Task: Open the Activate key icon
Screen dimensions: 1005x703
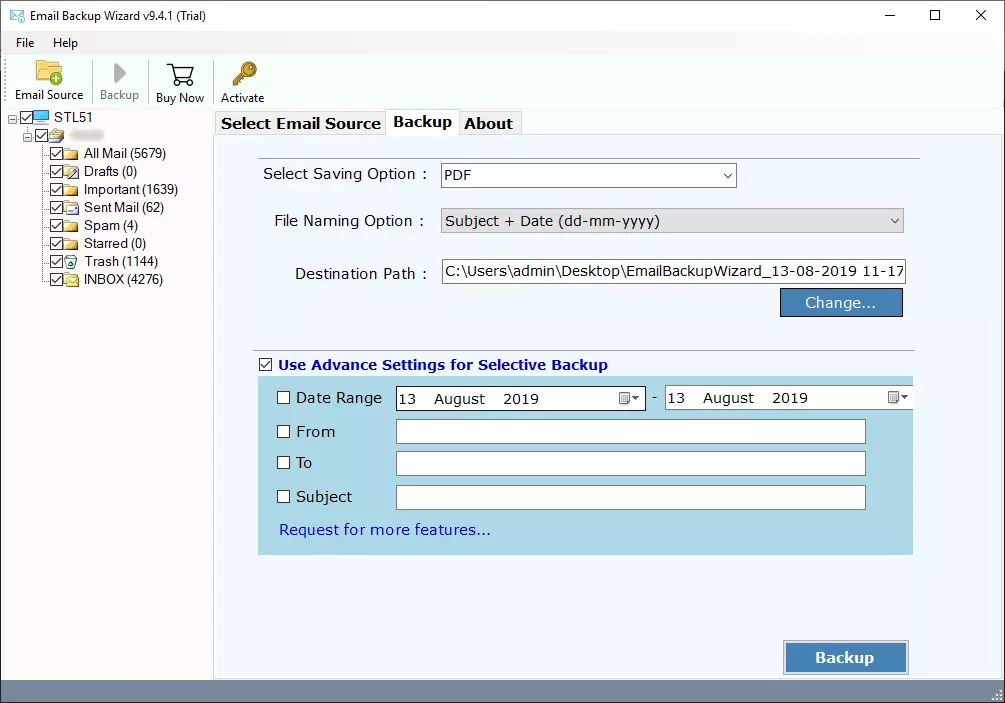Action: 243,75
